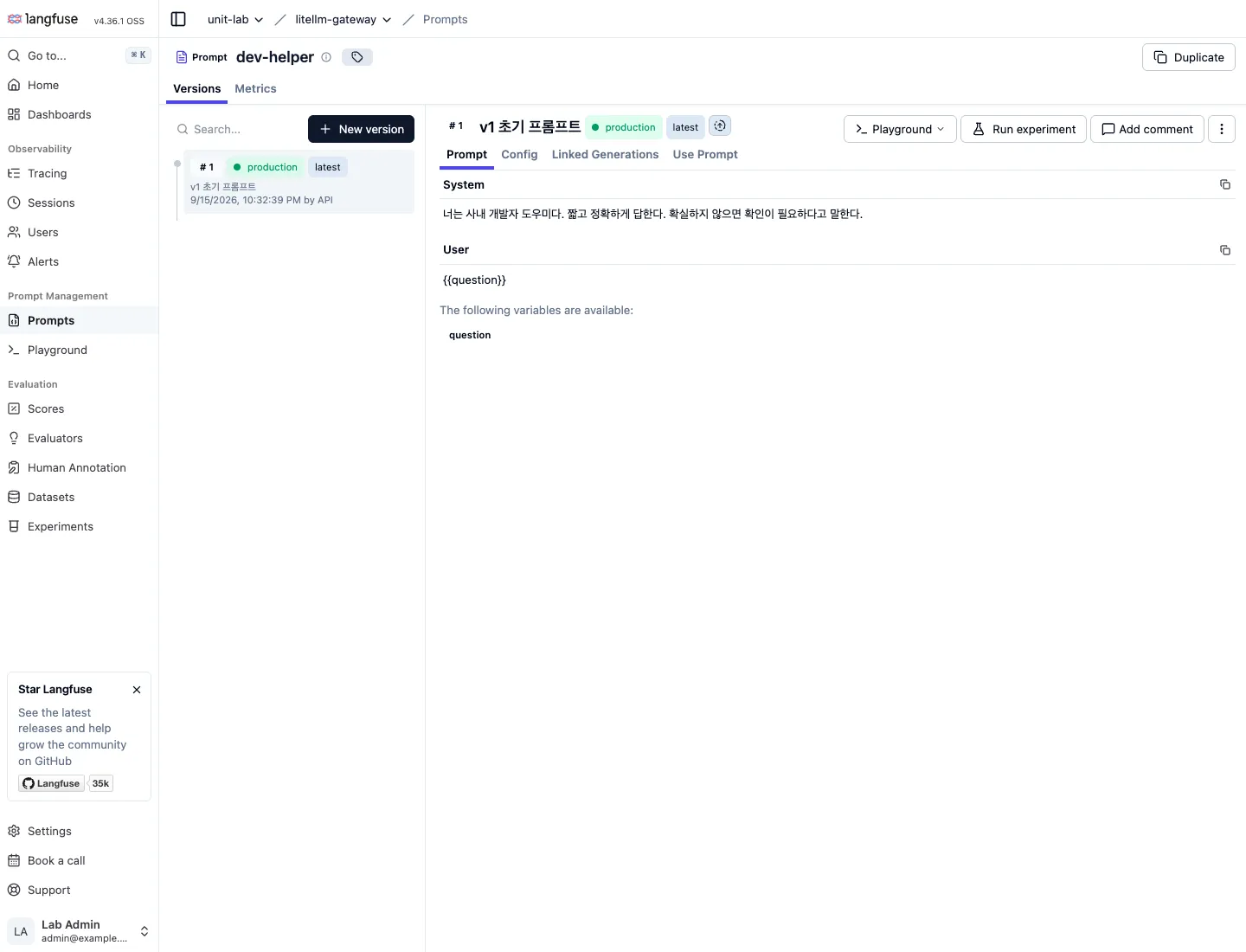This screenshot has width=1246, height=952.
Task: Switch to the Config tab
Action: pyautogui.click(x=519, y=154)
